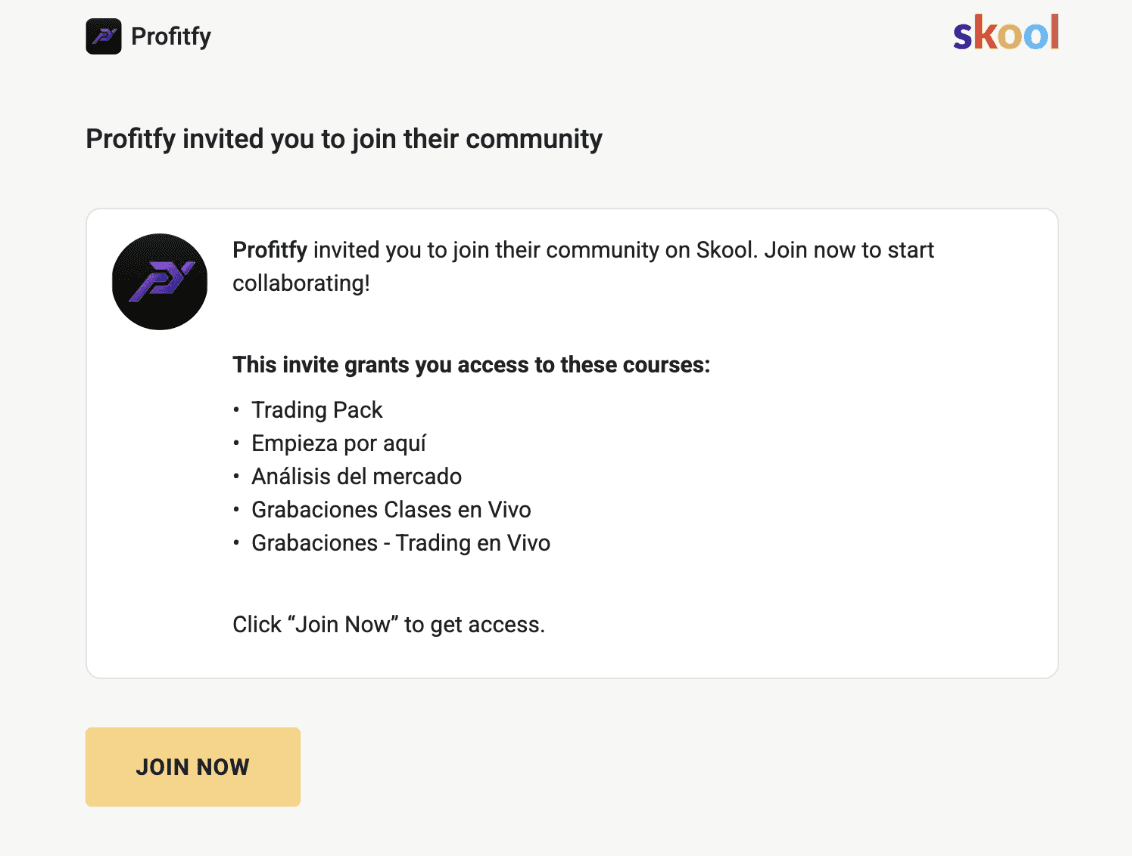Click the bullet before Análisis del mercado
The height and width of the screenshot is (856, 1132).
(x=236, y=476)
